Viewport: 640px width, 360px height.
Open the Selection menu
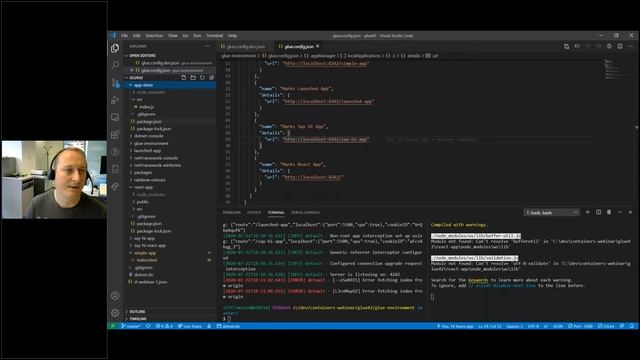(x=154, y=36)
